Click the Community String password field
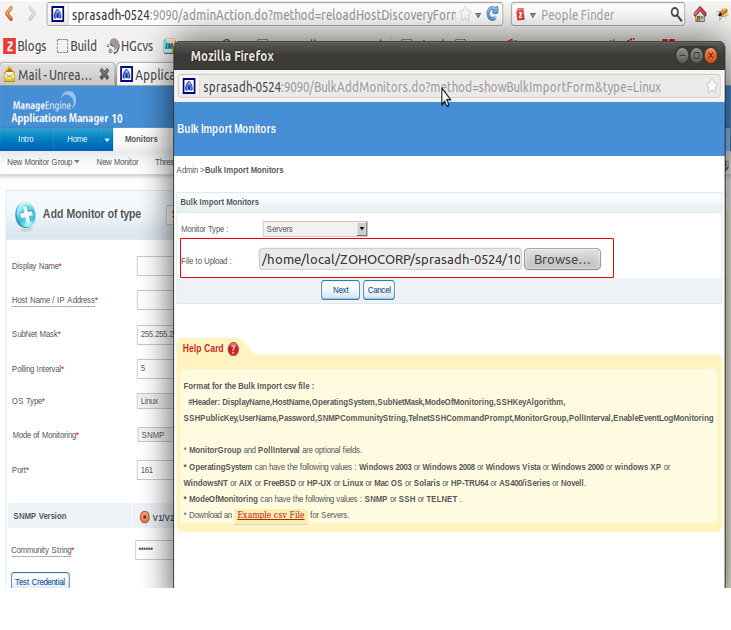The height and width of the screenshot is (630, 731). point(154,549)
